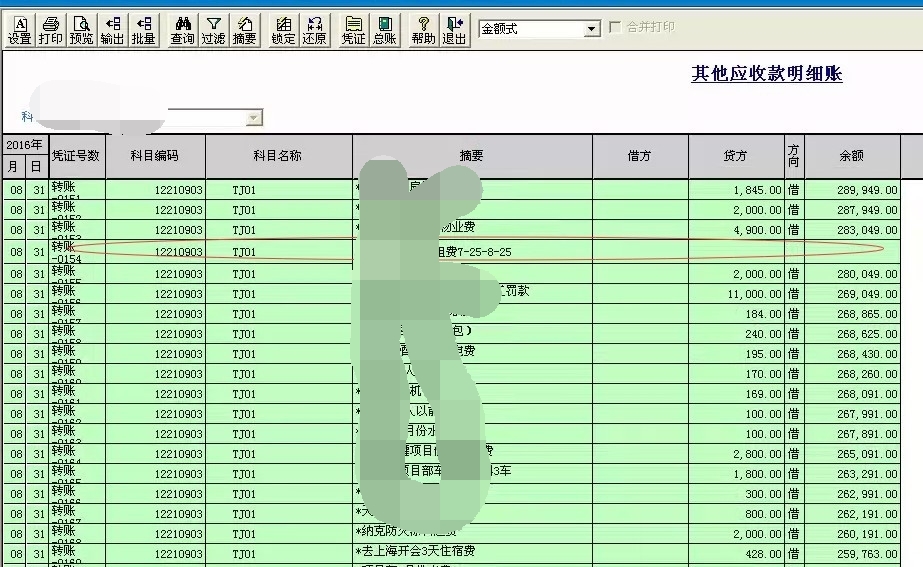Screen dimensions: 923x567
Task: Click the 过滤 filter icon
Action: pos(213,30)
